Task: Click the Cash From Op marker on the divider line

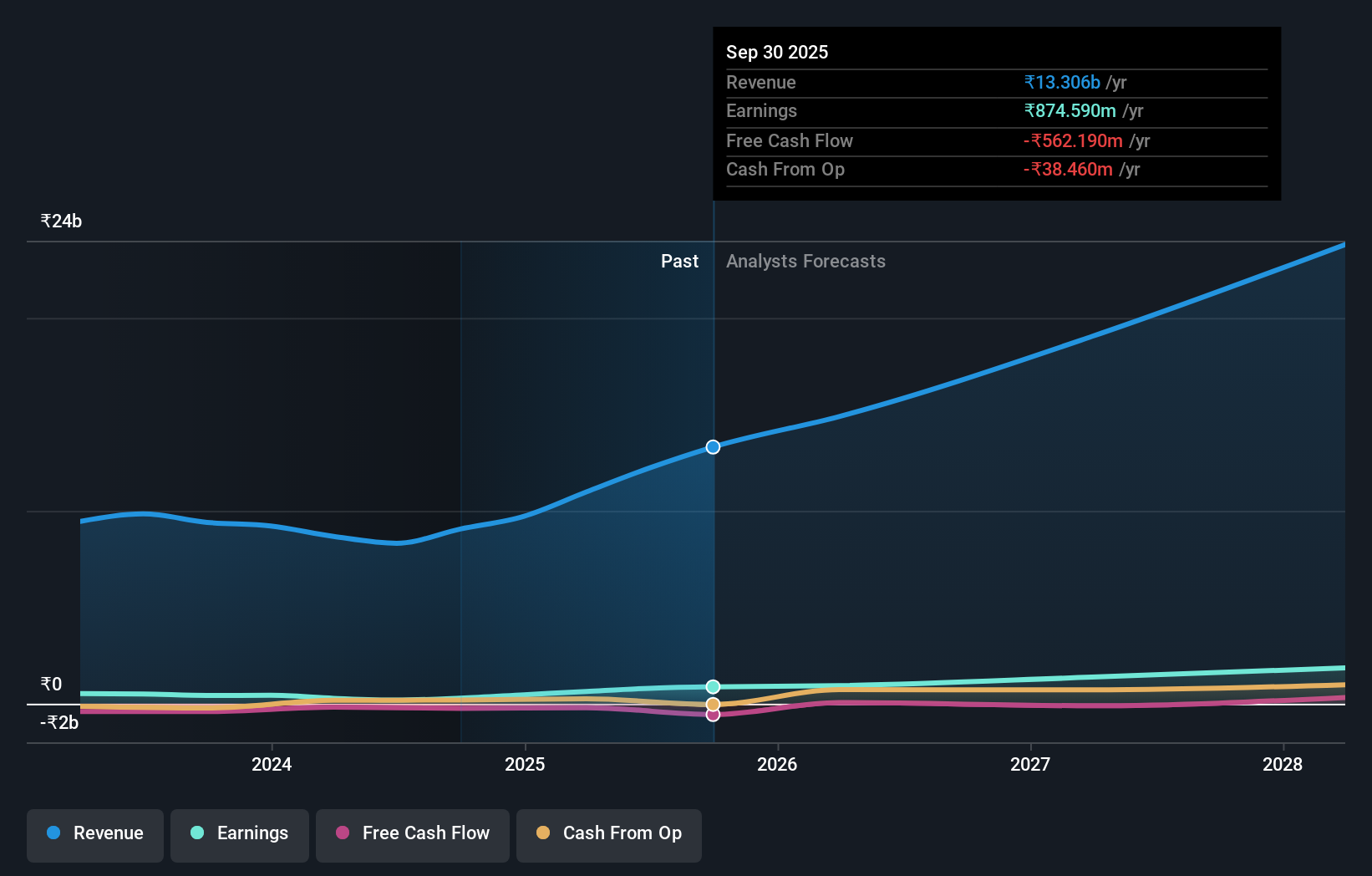Action: pos(712,704)
